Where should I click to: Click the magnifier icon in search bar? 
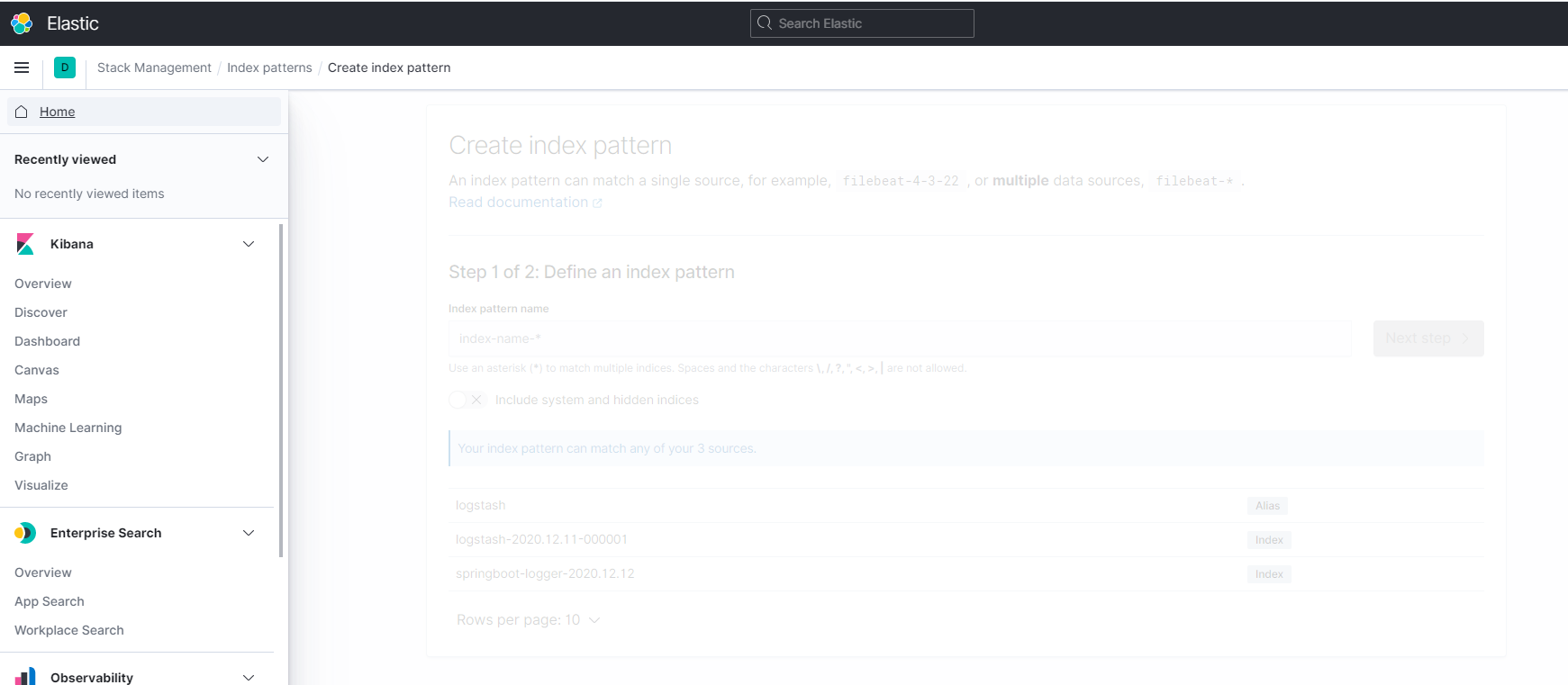(765, 23)
